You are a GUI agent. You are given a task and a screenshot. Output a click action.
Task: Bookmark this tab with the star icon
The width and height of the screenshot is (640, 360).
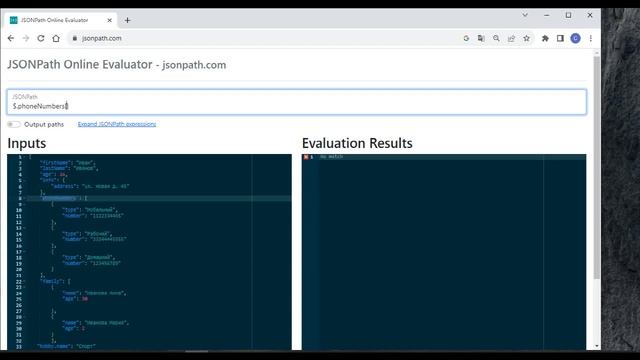click(527, 38)
